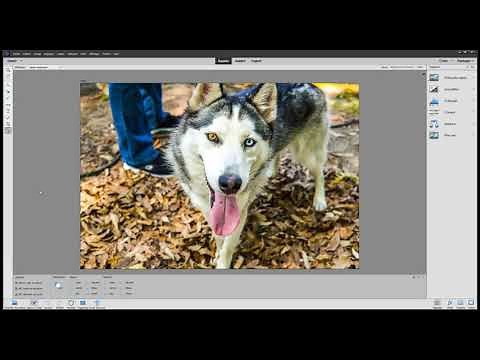Open the Enhance menu

tap(49, 54)
